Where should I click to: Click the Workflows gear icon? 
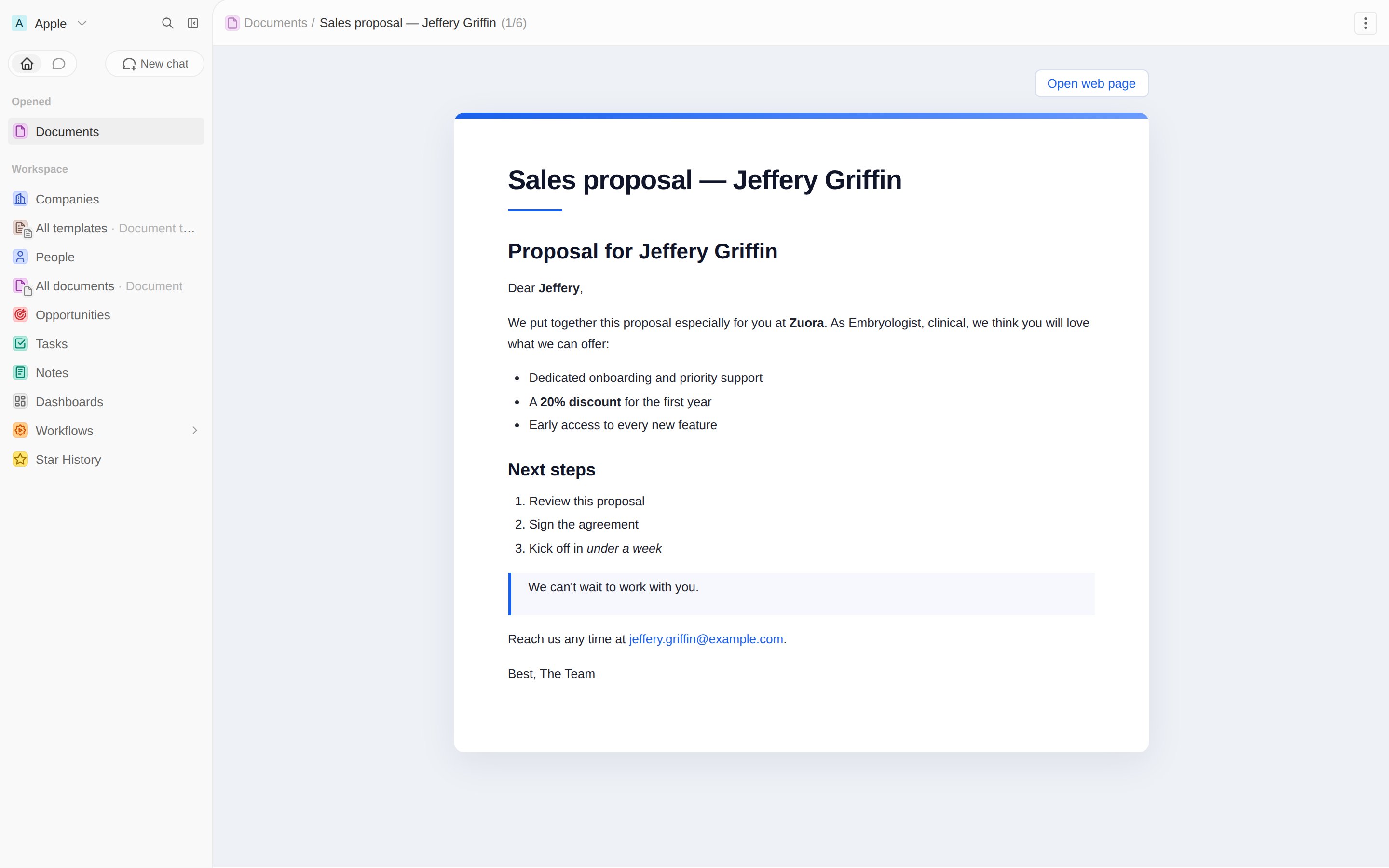point(20,431)
